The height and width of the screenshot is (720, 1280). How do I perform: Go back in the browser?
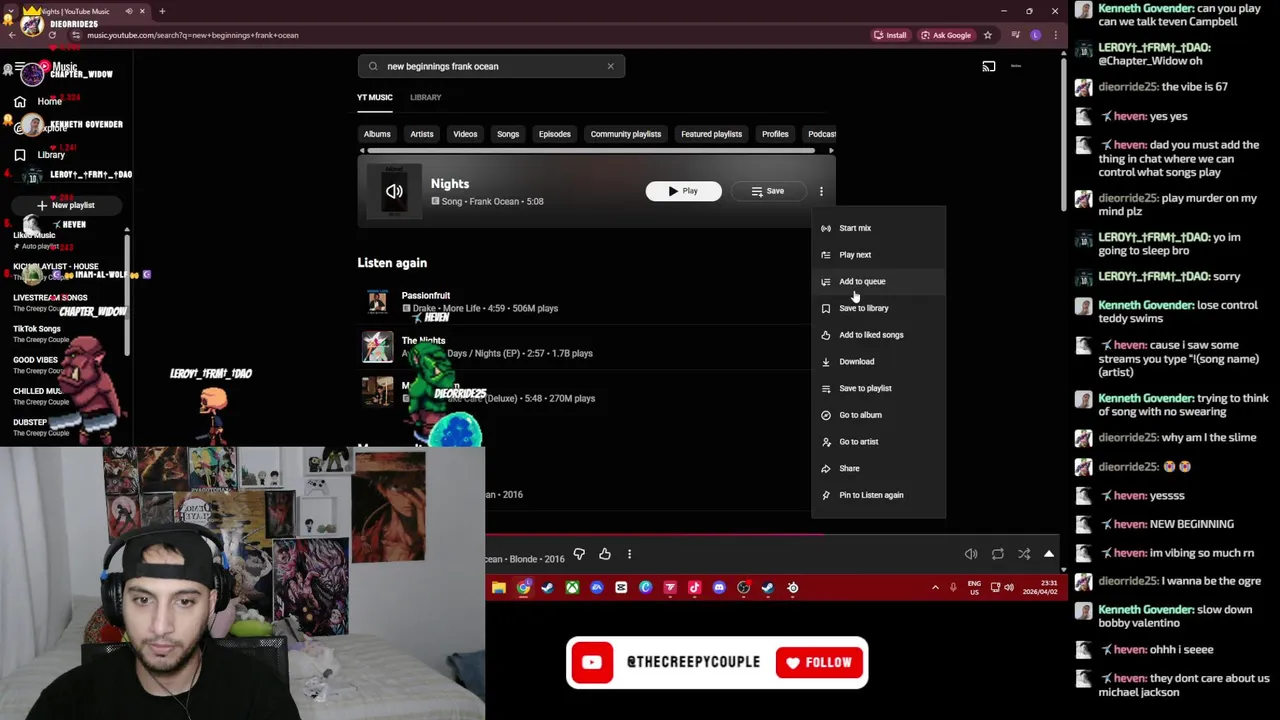(x=11, y=35)
